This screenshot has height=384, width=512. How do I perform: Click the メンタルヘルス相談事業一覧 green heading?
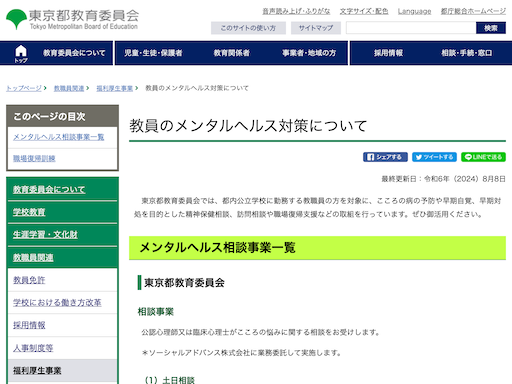pyautogui.click(x=217, y=248)
